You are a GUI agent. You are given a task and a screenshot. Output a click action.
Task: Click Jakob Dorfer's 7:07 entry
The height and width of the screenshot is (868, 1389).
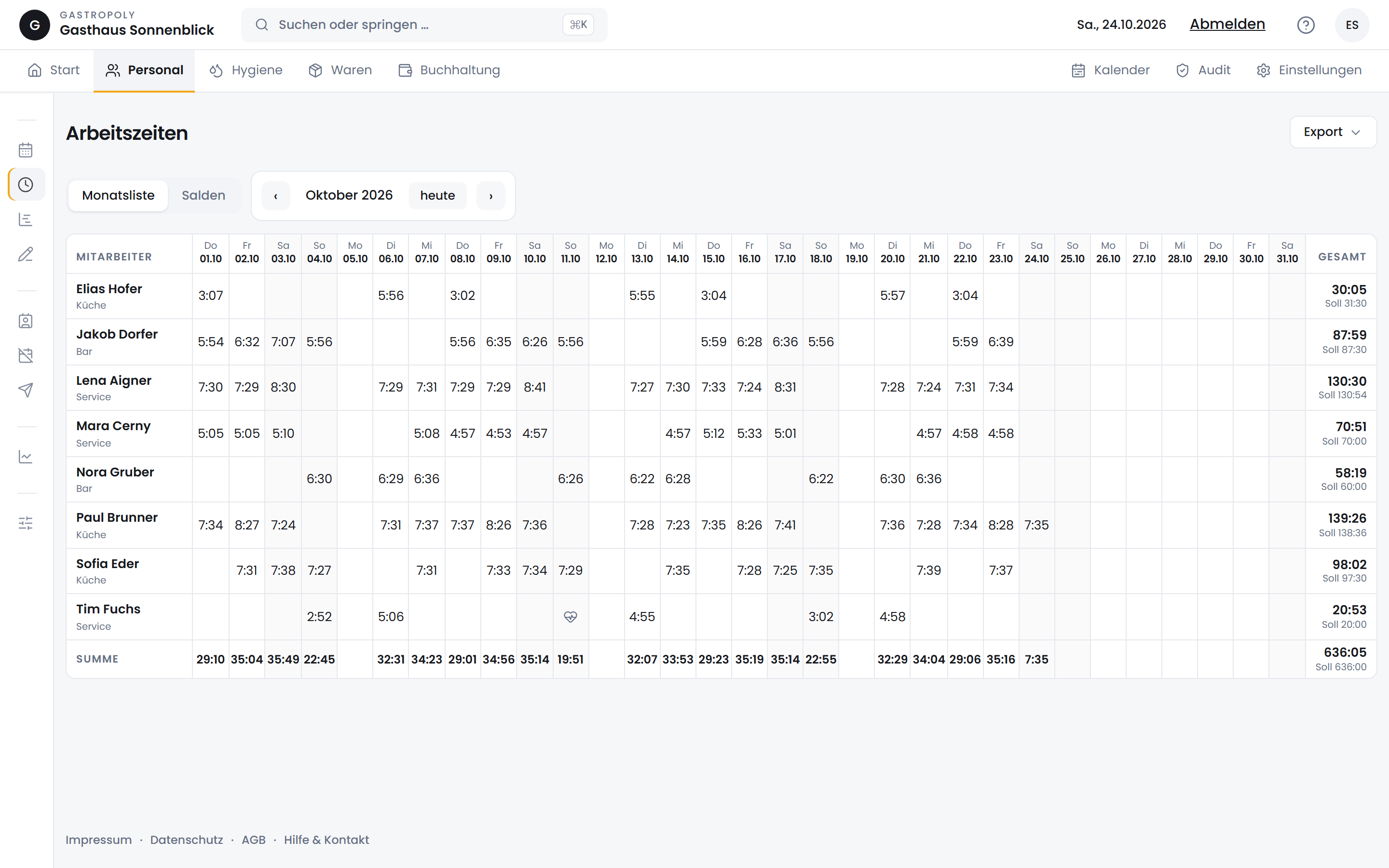(284, 341)
